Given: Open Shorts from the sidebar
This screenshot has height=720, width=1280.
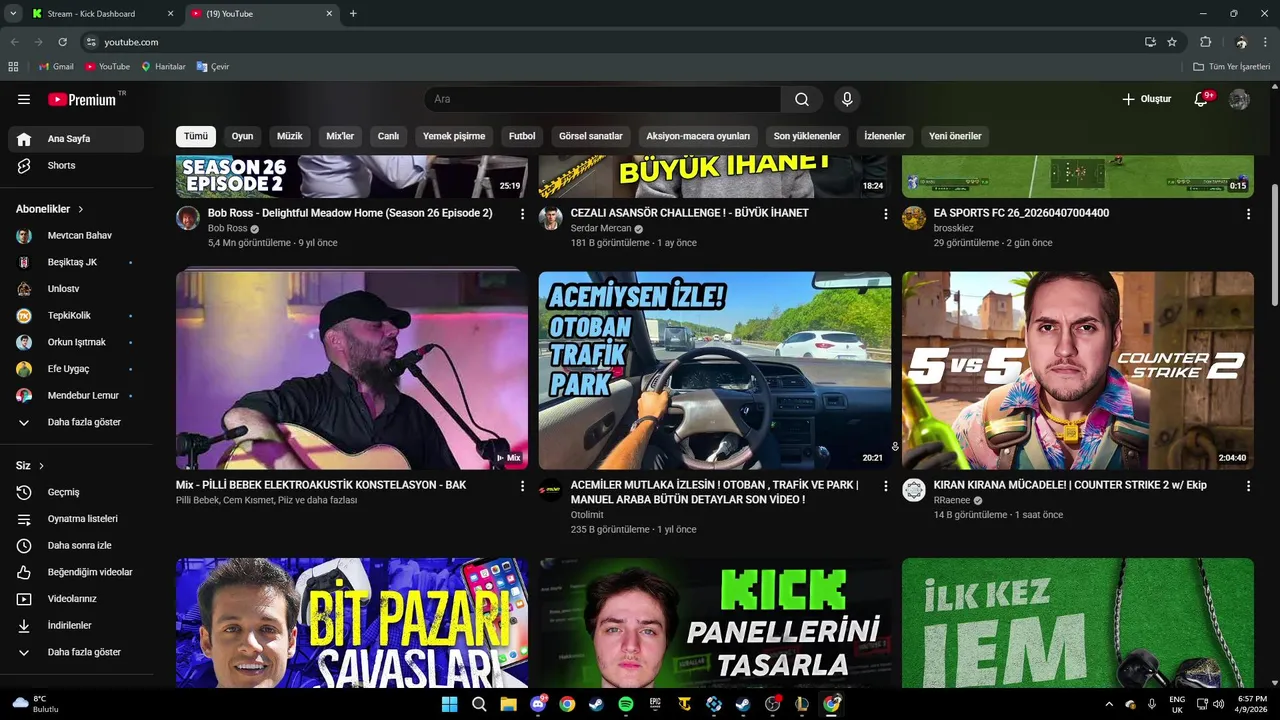Looking at the screenshot, I should click(76, 166).
